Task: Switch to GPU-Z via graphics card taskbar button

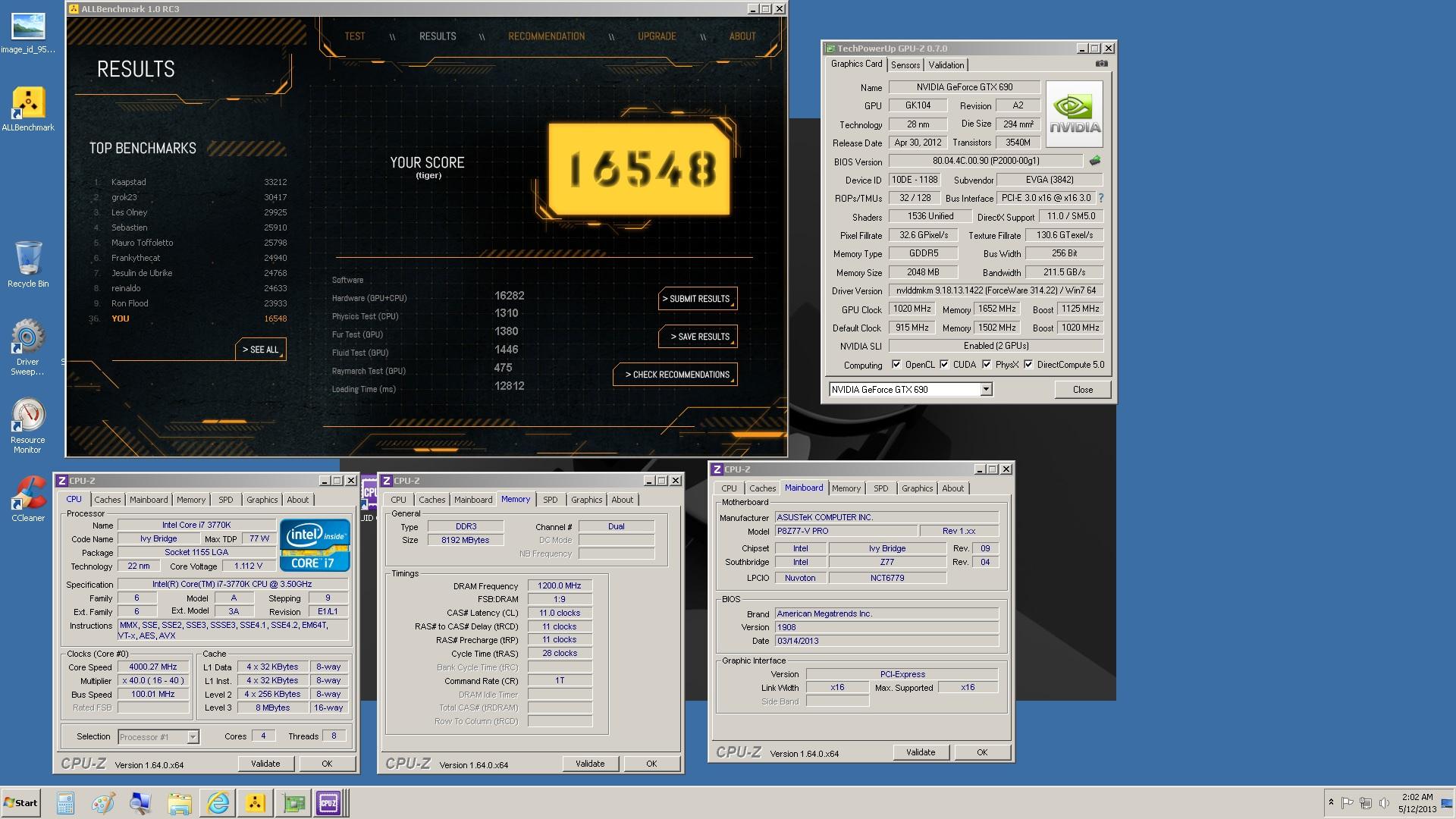Action: [x=293, y=803]
